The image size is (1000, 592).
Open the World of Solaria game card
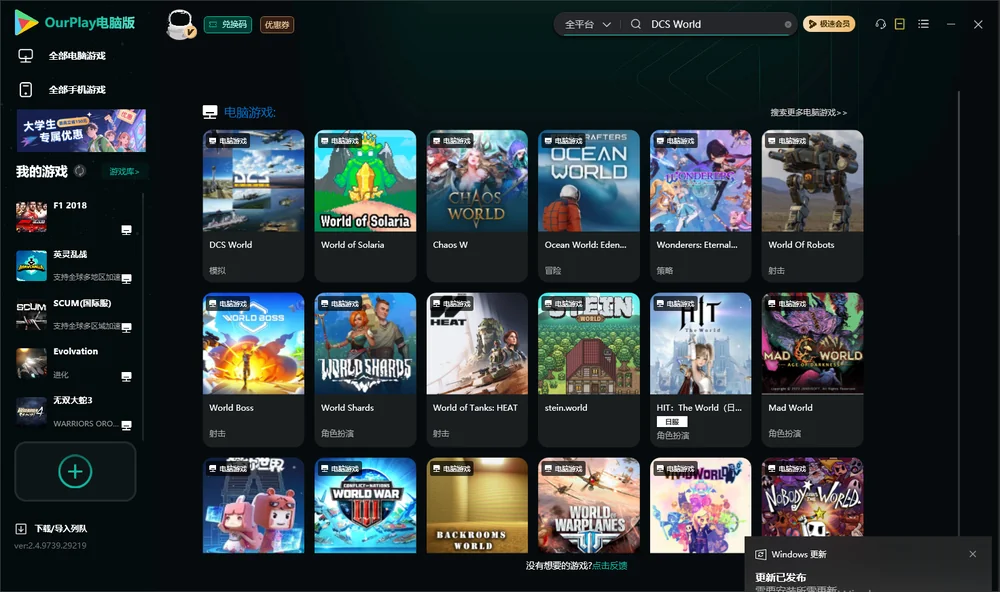coord(365,205)
